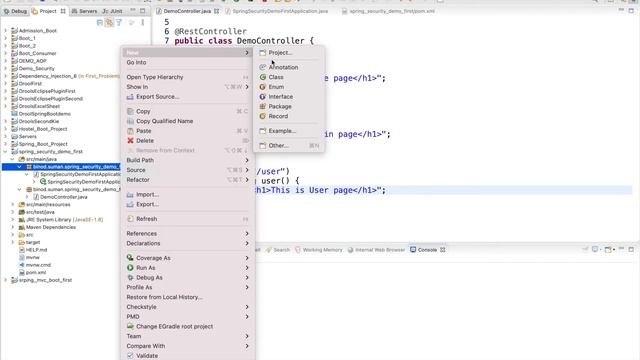Open the PMD submenu
The image size is (640, 360).
[x=188, y=317]
